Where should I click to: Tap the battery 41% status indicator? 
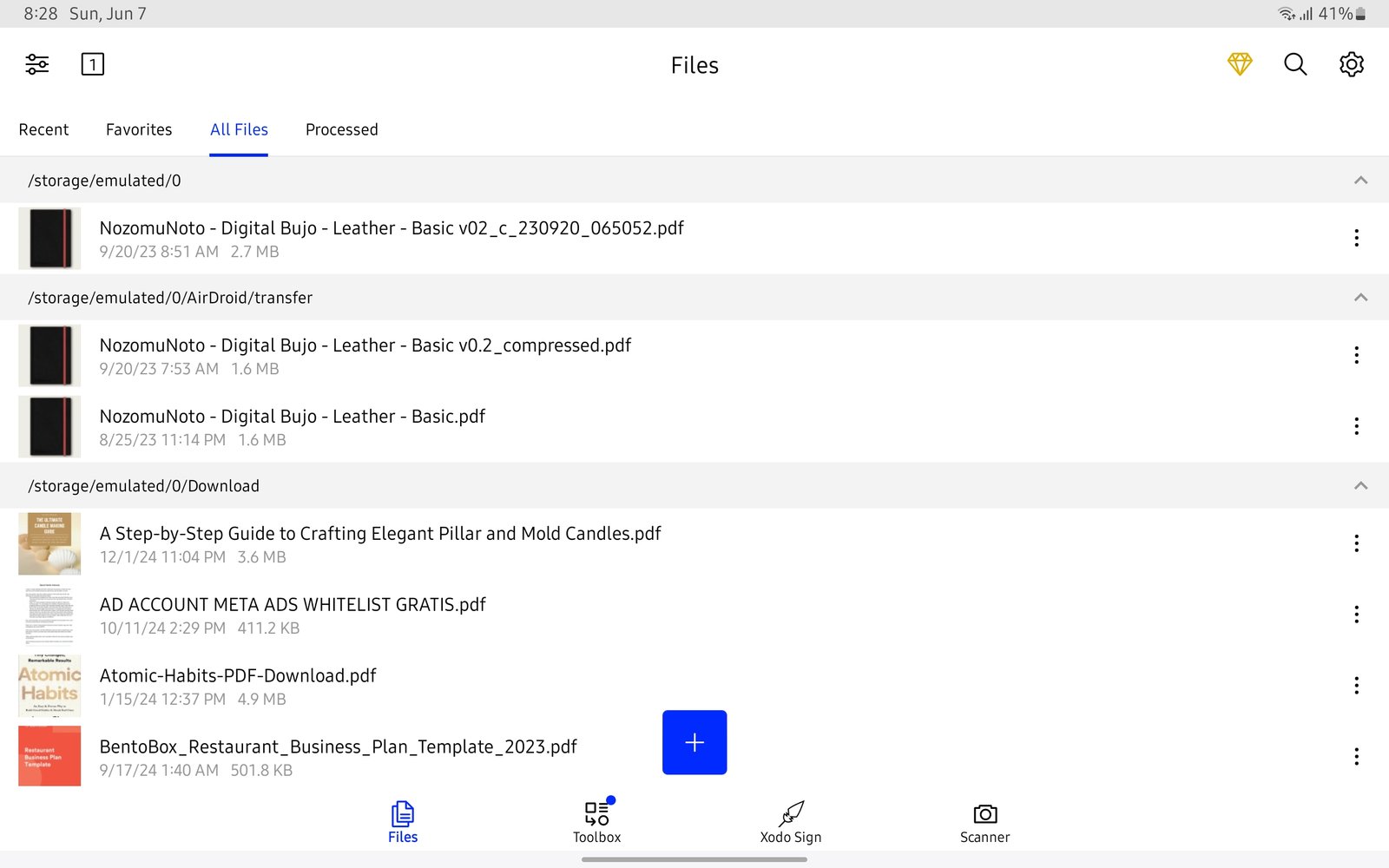coord(1342,14)
